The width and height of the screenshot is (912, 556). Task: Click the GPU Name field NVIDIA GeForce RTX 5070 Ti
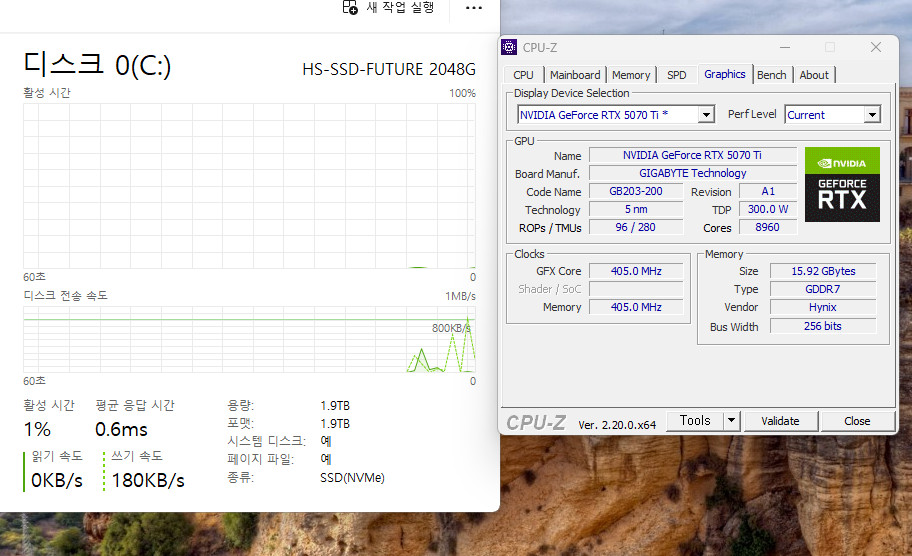click(x=692, y=155)
